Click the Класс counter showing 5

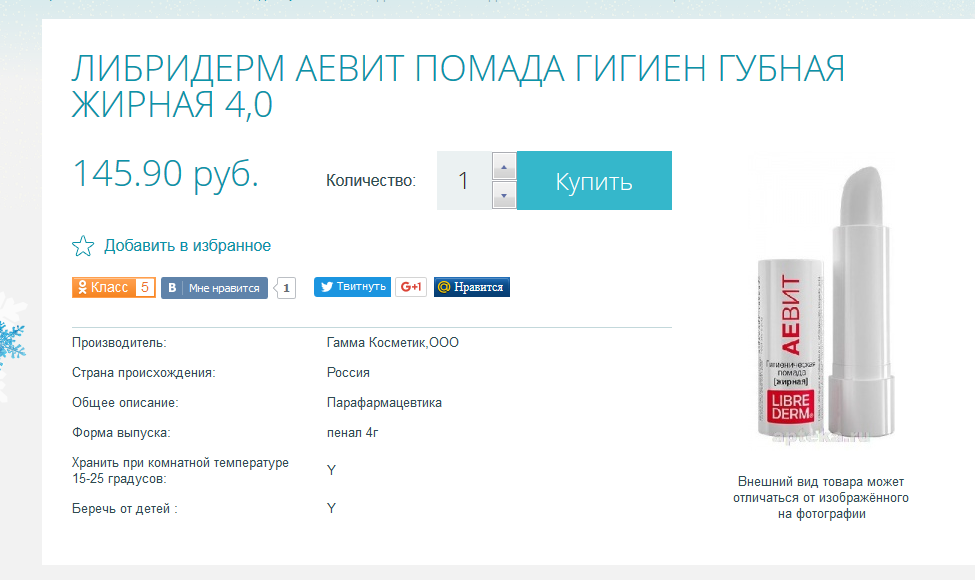145,288
